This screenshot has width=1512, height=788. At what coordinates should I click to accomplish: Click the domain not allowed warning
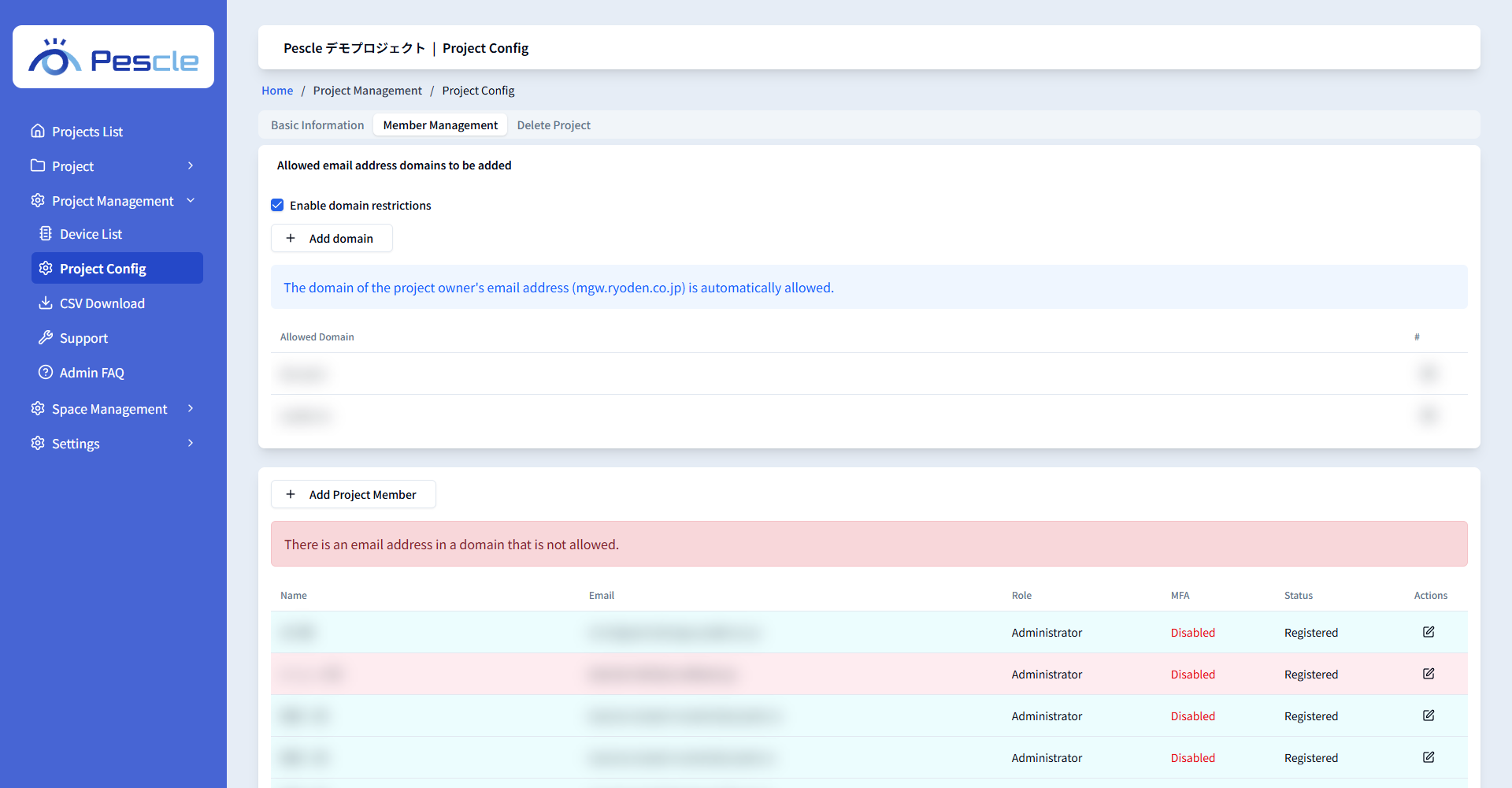869,544
